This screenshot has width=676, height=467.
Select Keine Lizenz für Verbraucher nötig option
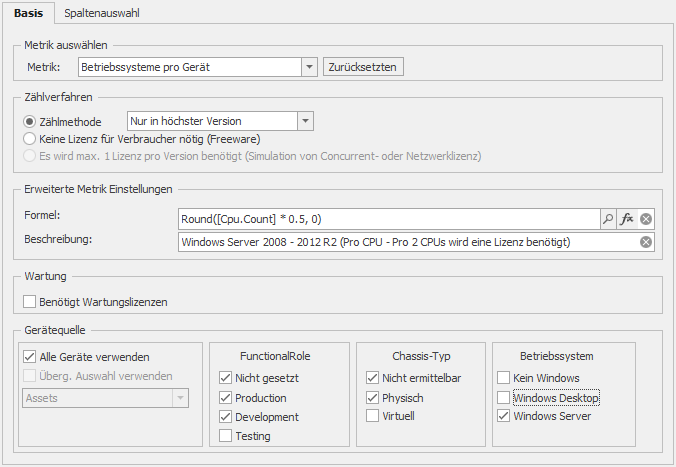coord(29,139)
